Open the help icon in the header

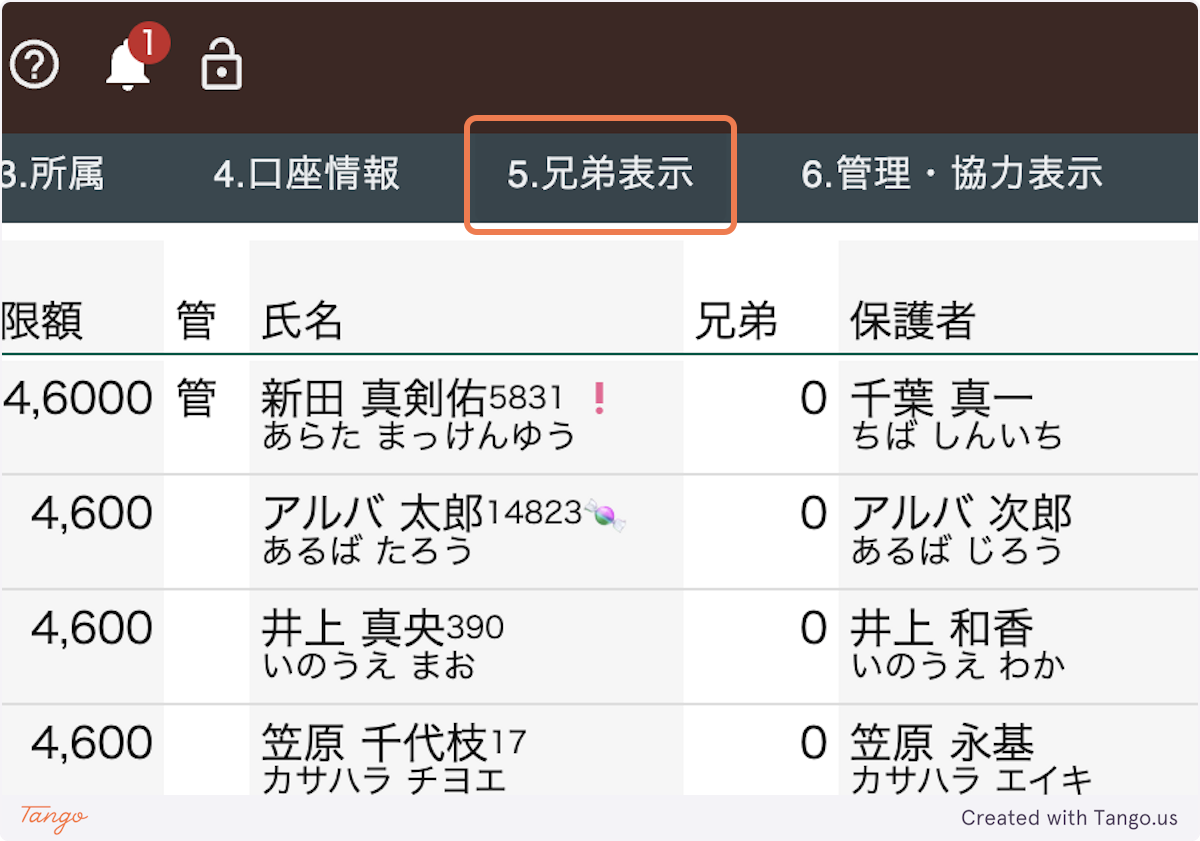[x=34, y=64]
